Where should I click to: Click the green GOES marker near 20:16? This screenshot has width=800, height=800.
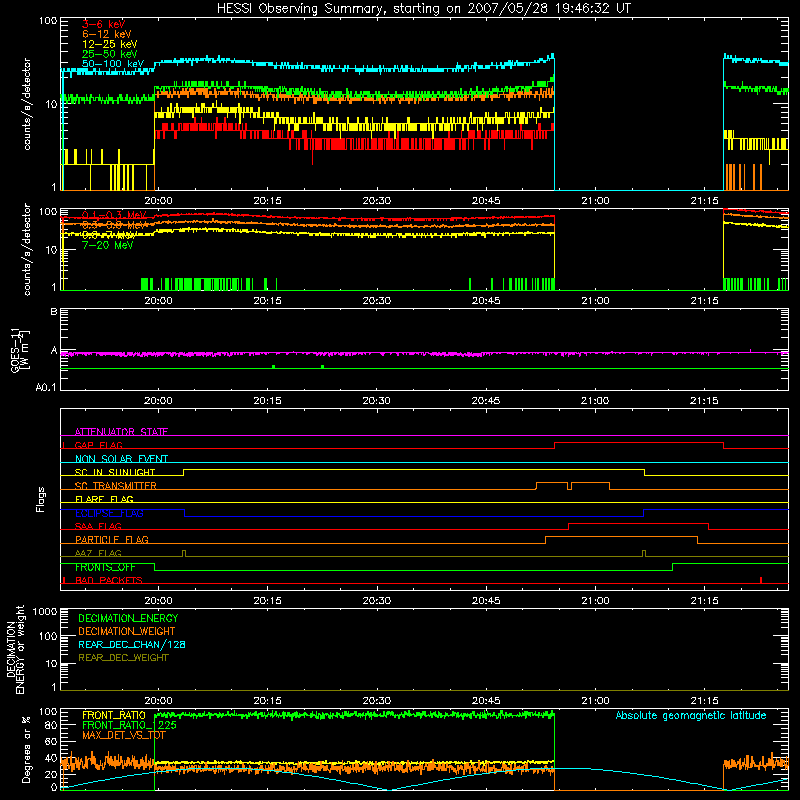coord(273,366)
